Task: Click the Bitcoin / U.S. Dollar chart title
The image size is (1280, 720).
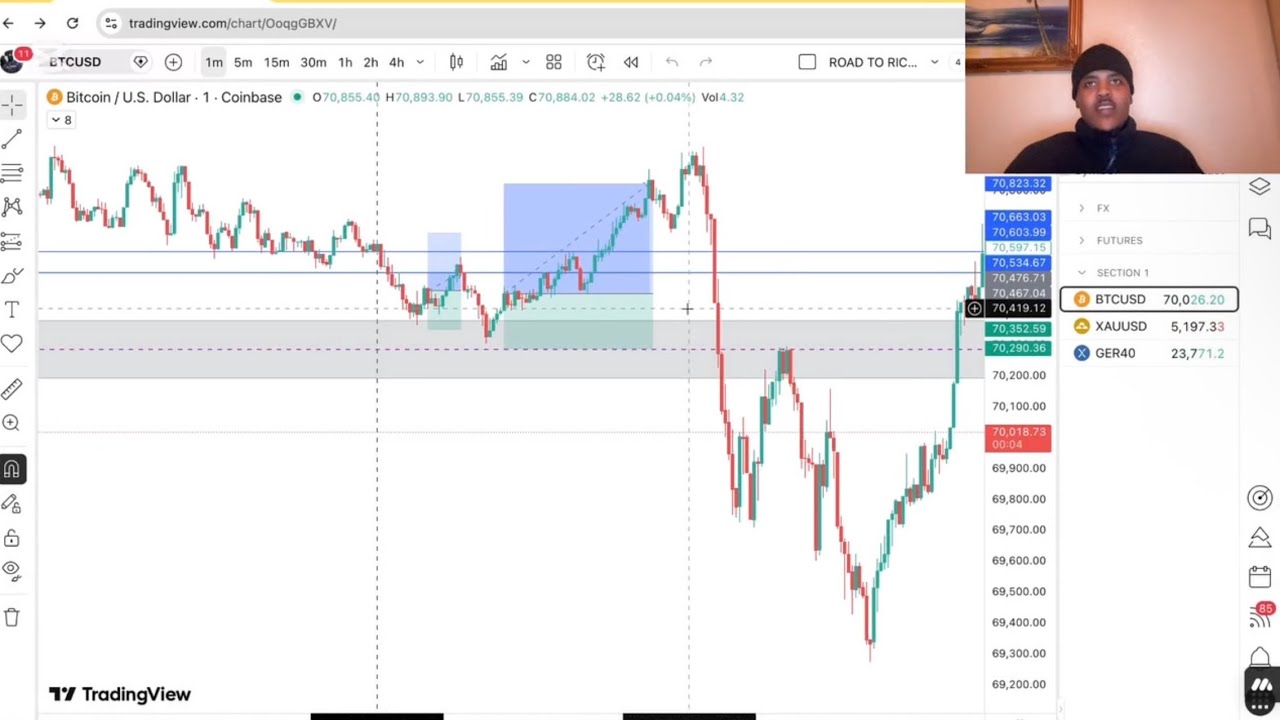Action: tap(174, 97)
